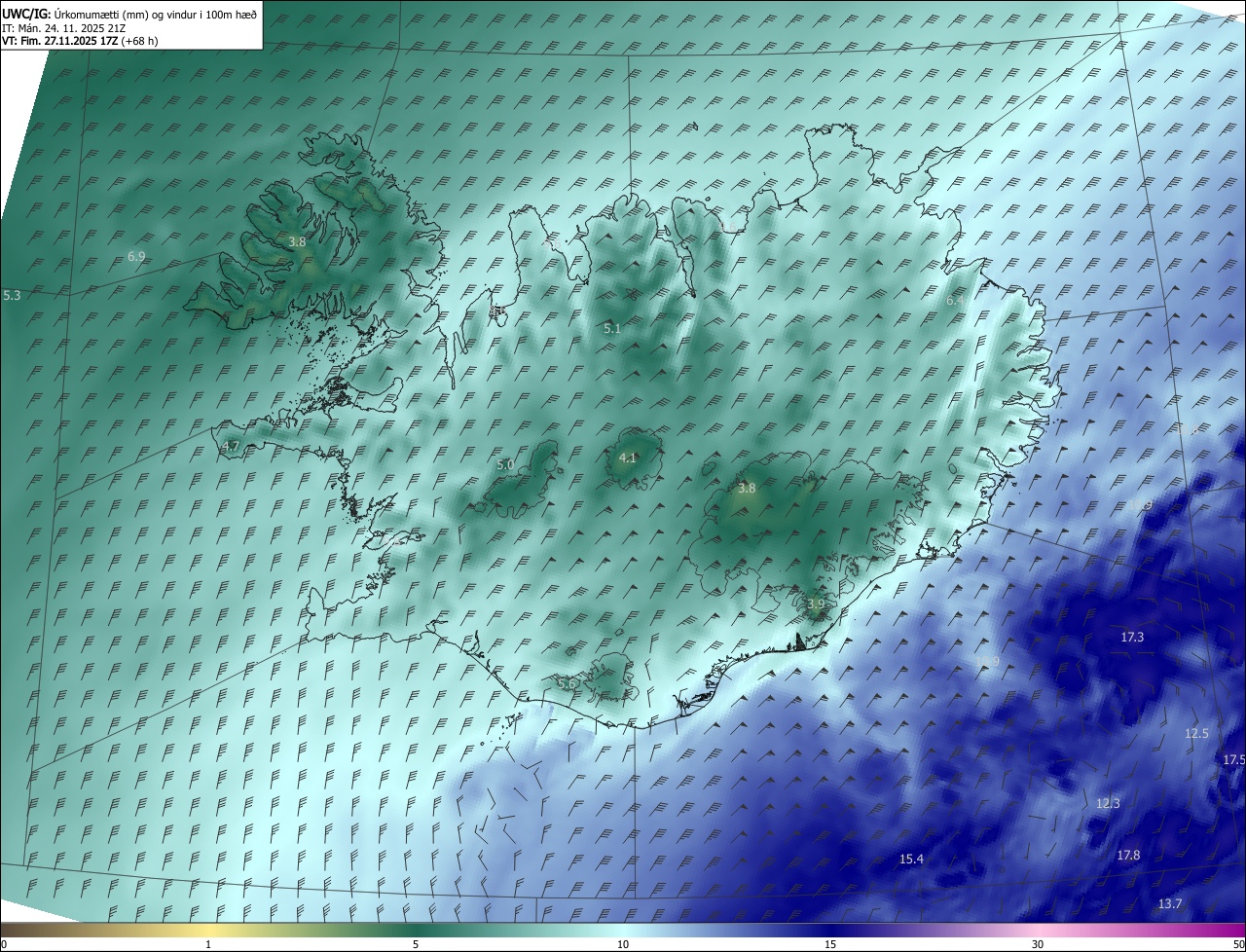Click the 6.9 value label on the map
This screenshot has width=1246, height=952.
[x=136, y=256]
